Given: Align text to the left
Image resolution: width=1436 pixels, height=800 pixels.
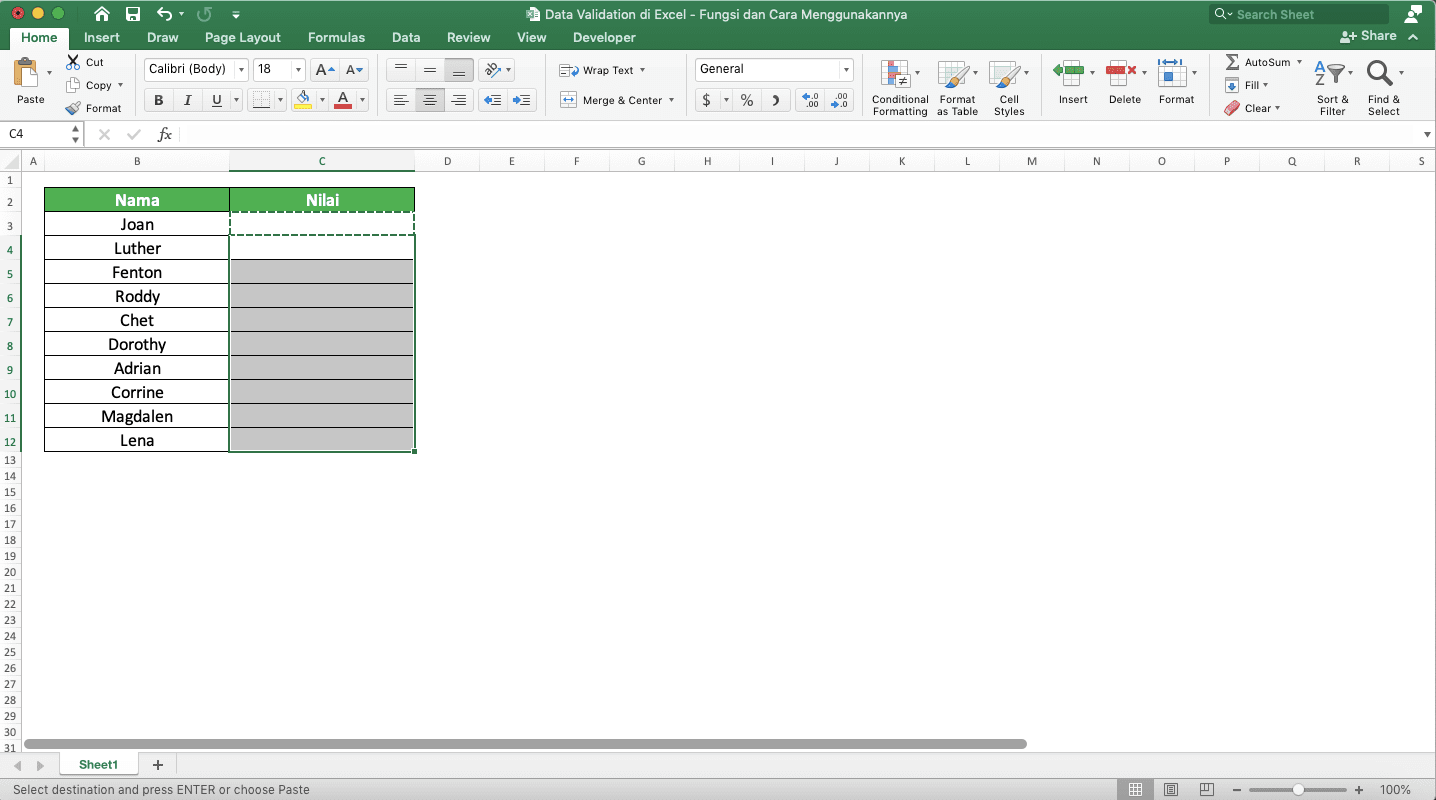Looking at the screenshot, I should point(401,100).
